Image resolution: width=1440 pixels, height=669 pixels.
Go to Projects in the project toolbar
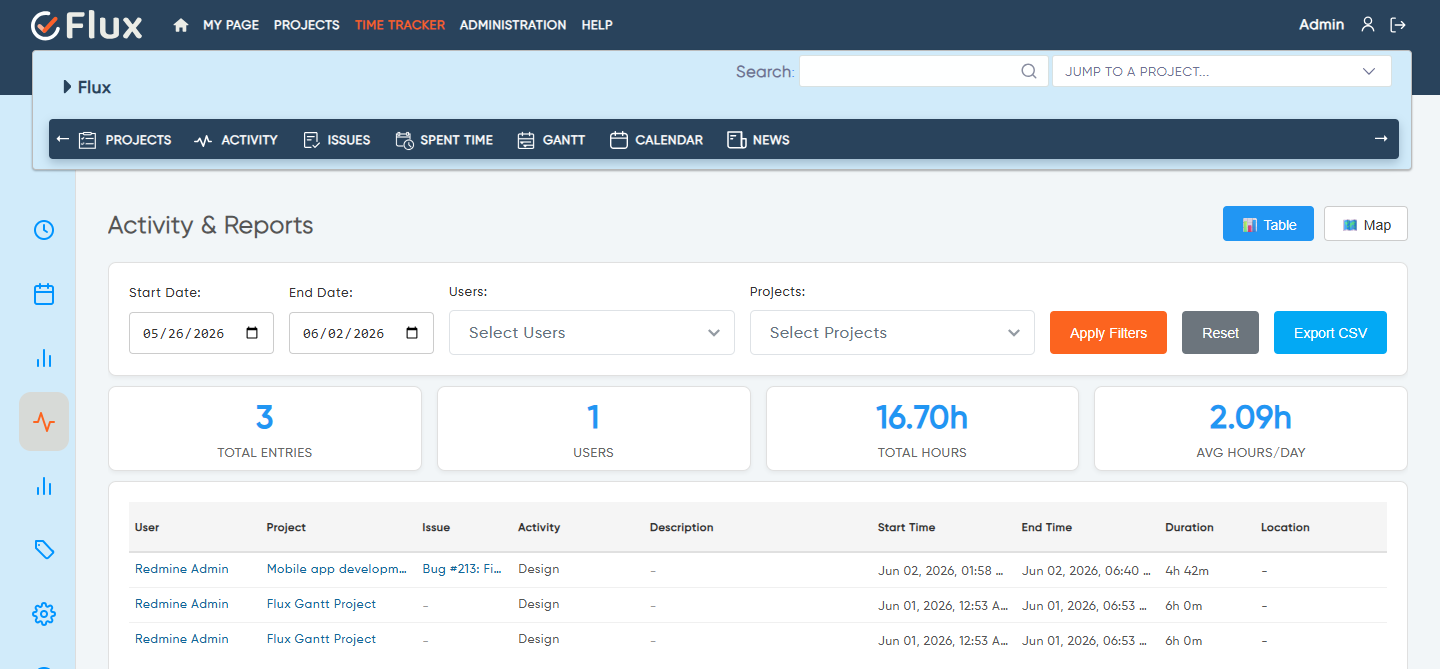pos(125,140)
